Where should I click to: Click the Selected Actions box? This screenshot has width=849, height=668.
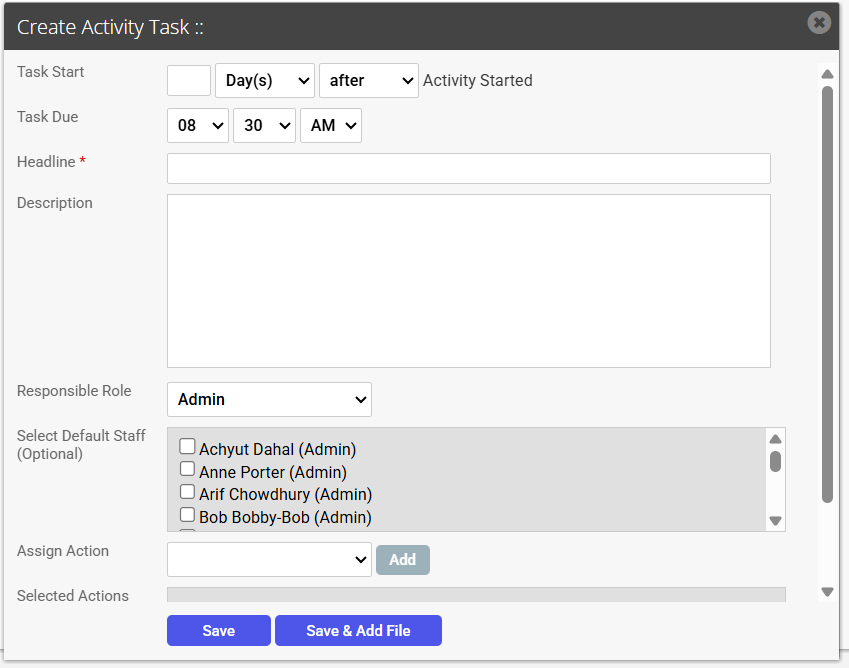[476, 594]
